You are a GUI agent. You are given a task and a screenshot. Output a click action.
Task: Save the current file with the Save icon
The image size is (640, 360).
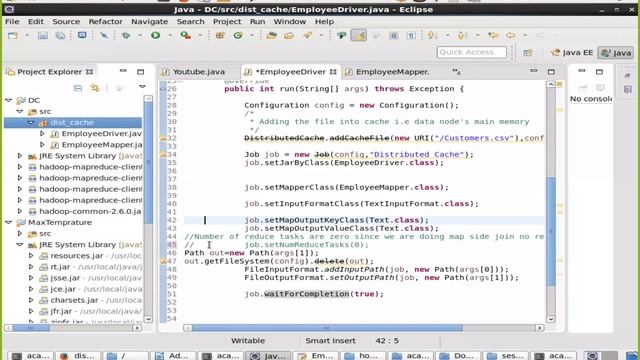(43, 36)
